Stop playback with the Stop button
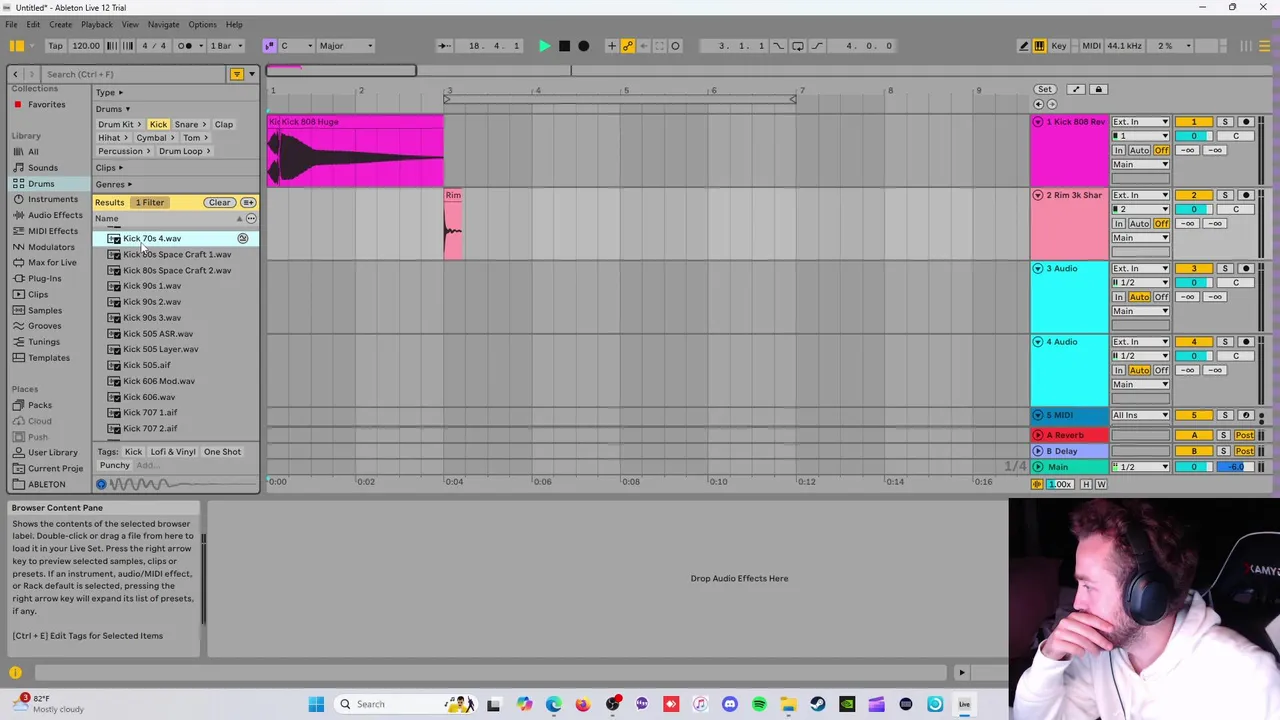This screenshot has height=720, width=1280. pyautogui.click(x=564, y=46)
